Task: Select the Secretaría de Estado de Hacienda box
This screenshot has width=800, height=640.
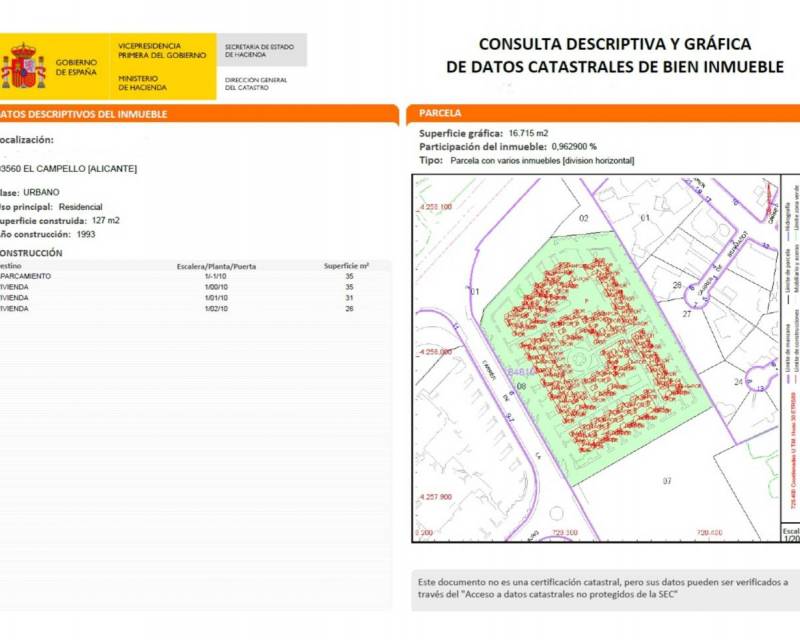Action: (x=260, y=49)
